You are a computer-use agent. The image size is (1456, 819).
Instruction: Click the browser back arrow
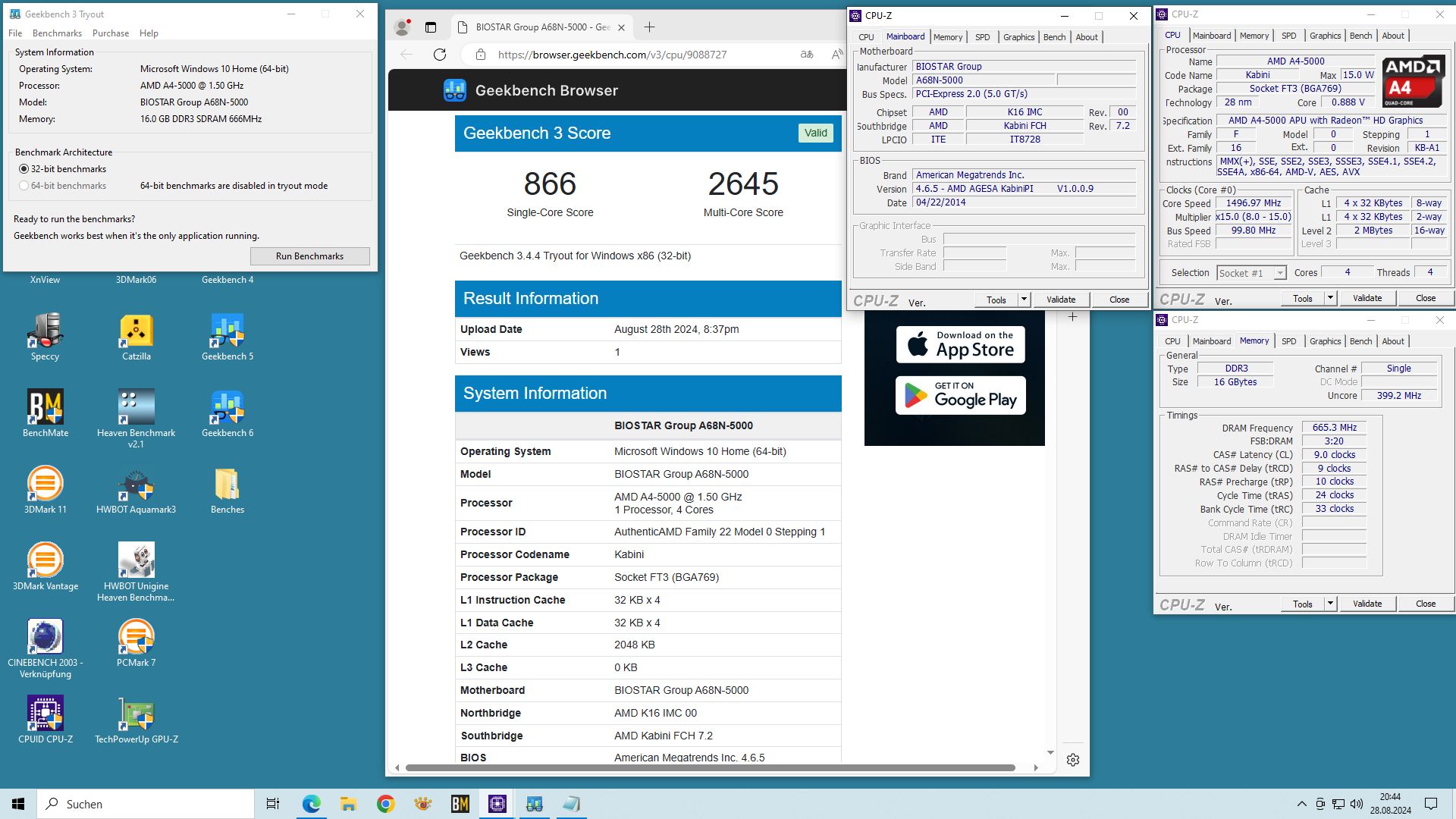click(x=406, y=55)
